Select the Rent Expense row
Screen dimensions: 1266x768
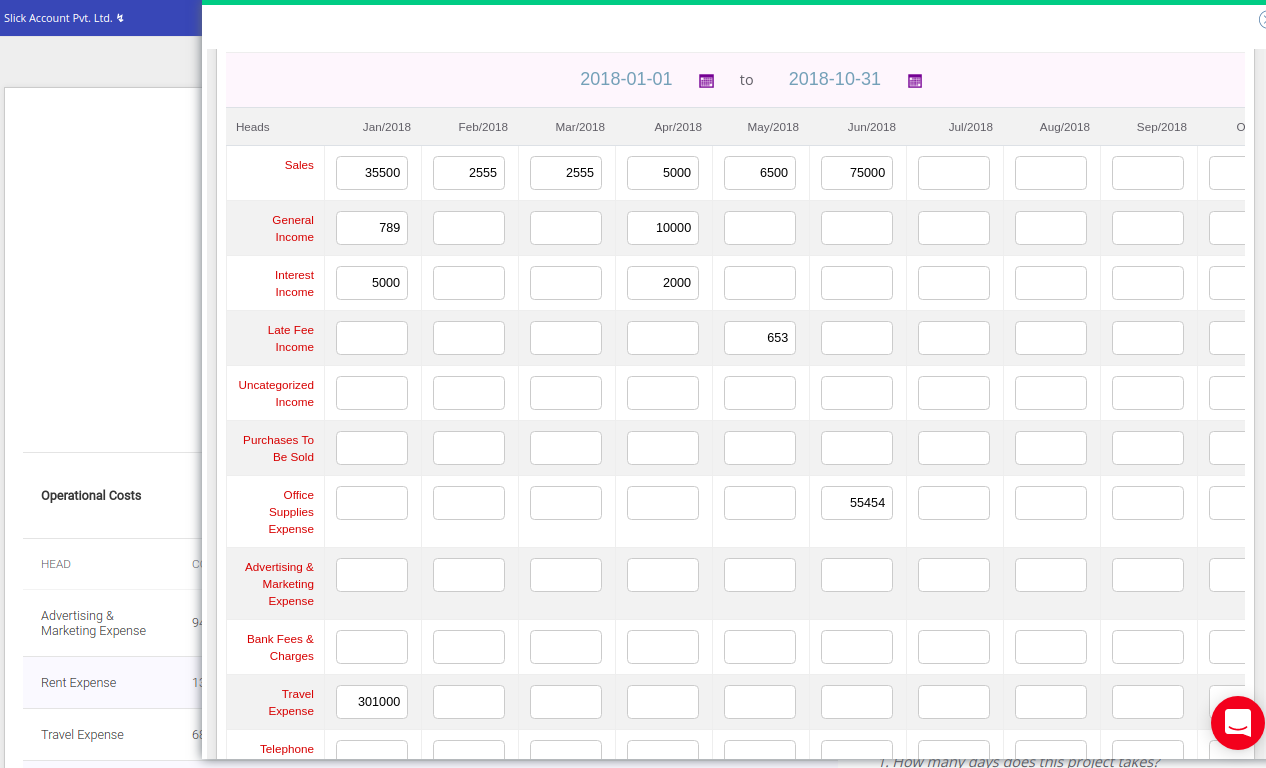pyautogui.click(x=78, y=682)
